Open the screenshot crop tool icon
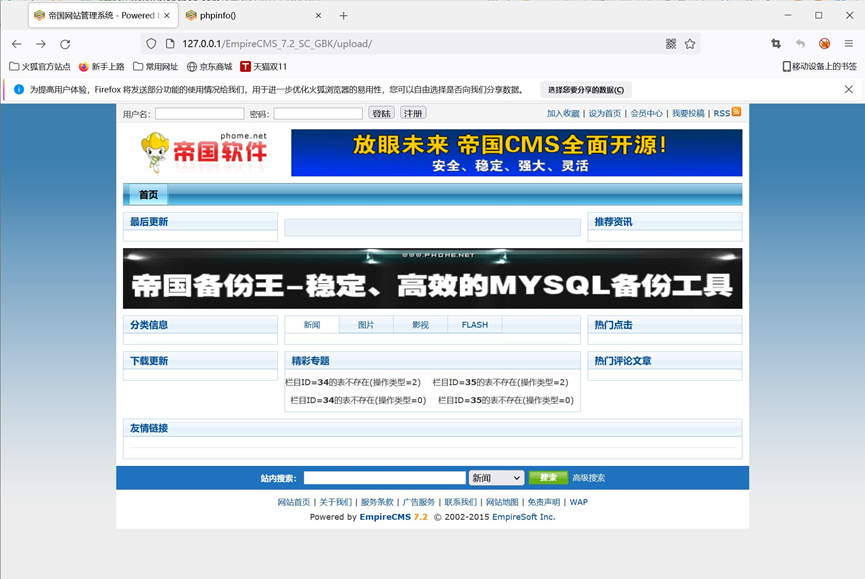The height and width of the screenshot is (579, 865). [x=776, y=44]
